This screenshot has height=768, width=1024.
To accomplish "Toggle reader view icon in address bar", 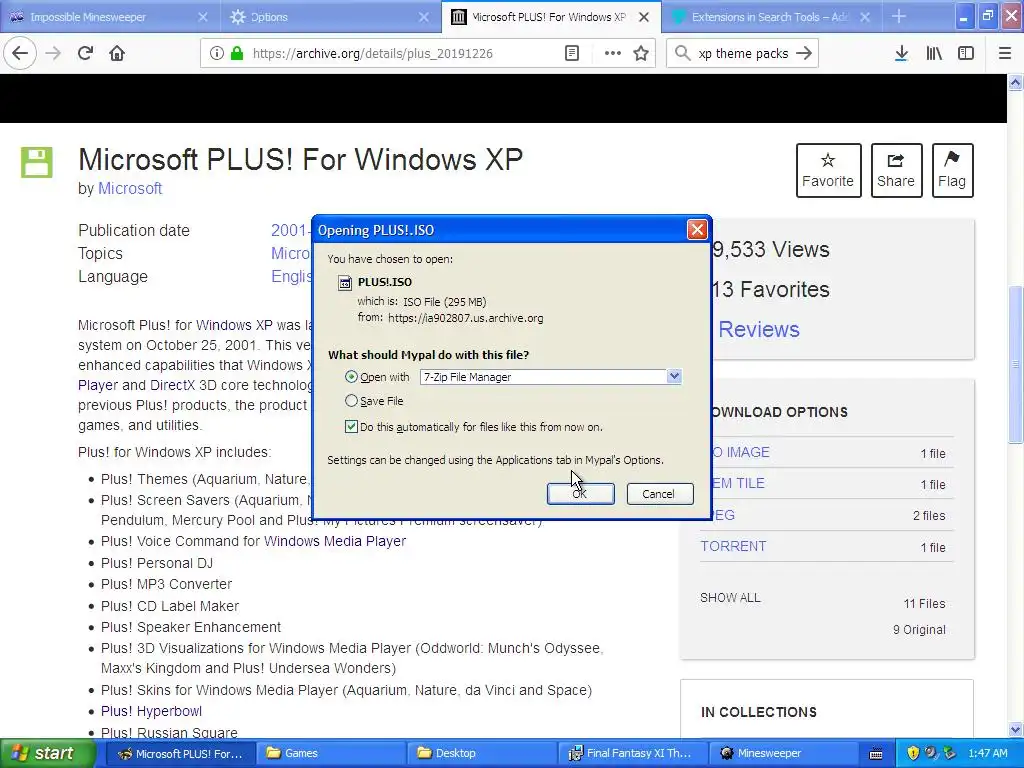I will (571, 54).
